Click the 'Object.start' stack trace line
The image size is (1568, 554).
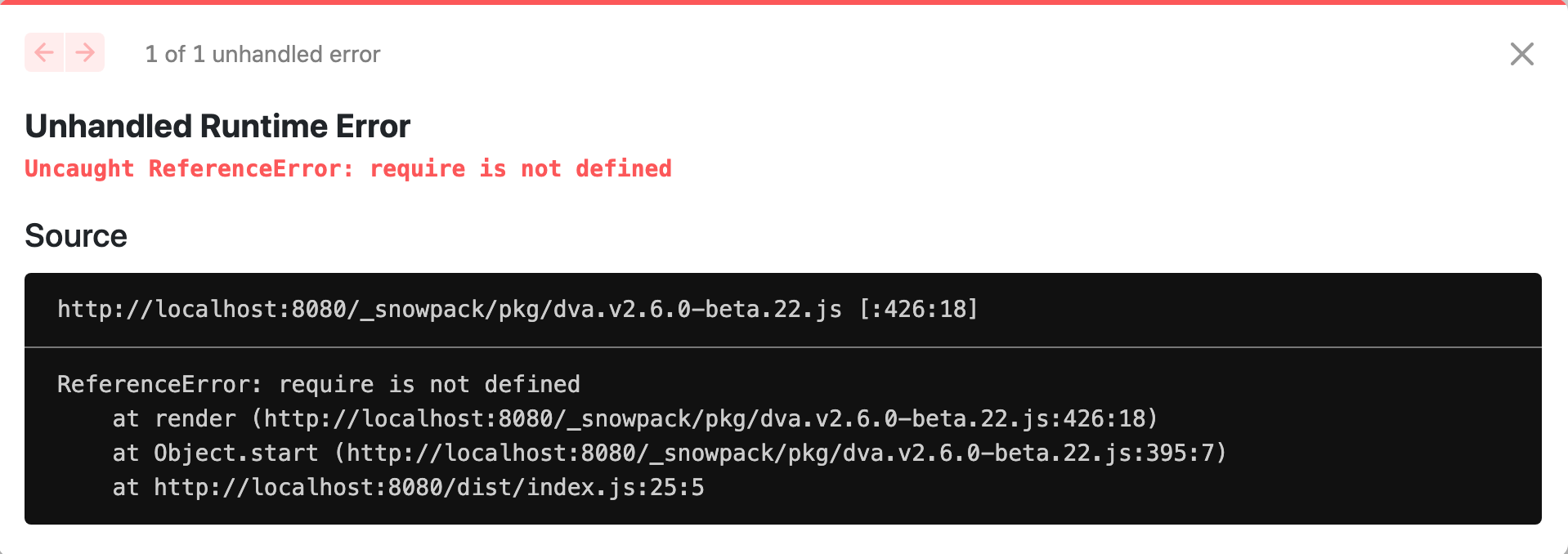pyautogui.click(x=669, y=453)
